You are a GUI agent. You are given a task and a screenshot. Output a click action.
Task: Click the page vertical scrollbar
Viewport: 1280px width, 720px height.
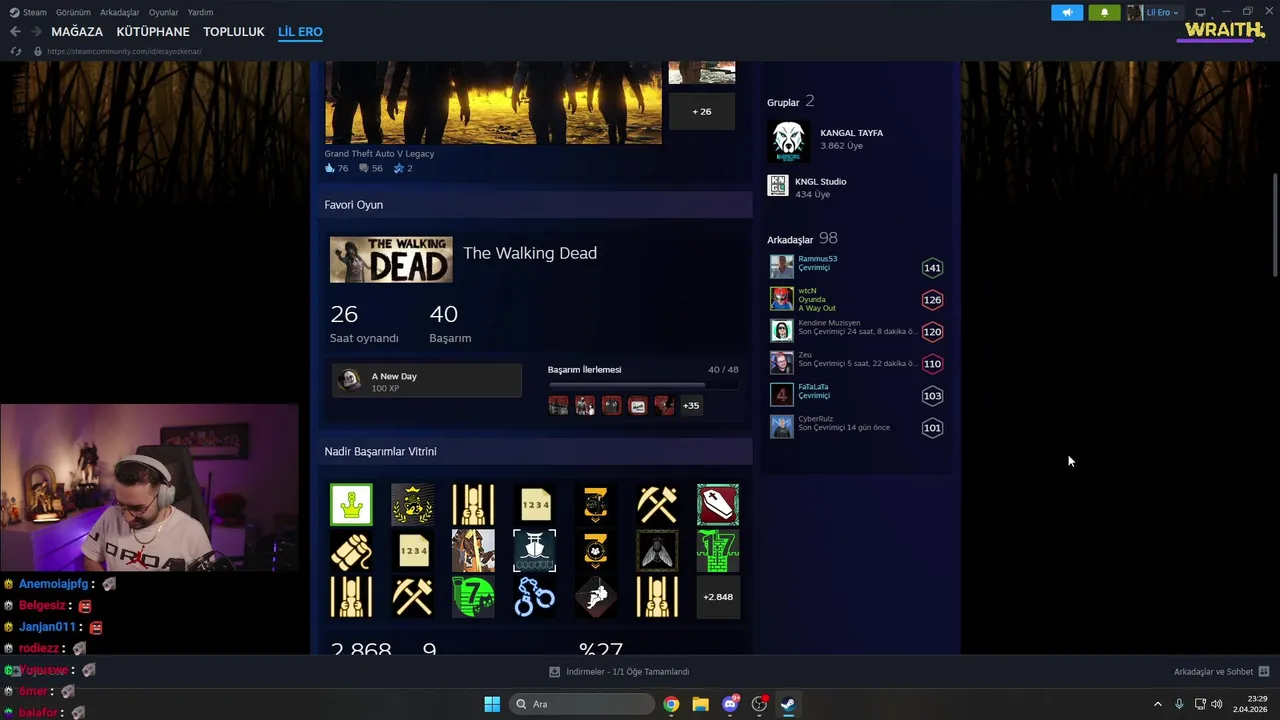[x=1274, y=225]
